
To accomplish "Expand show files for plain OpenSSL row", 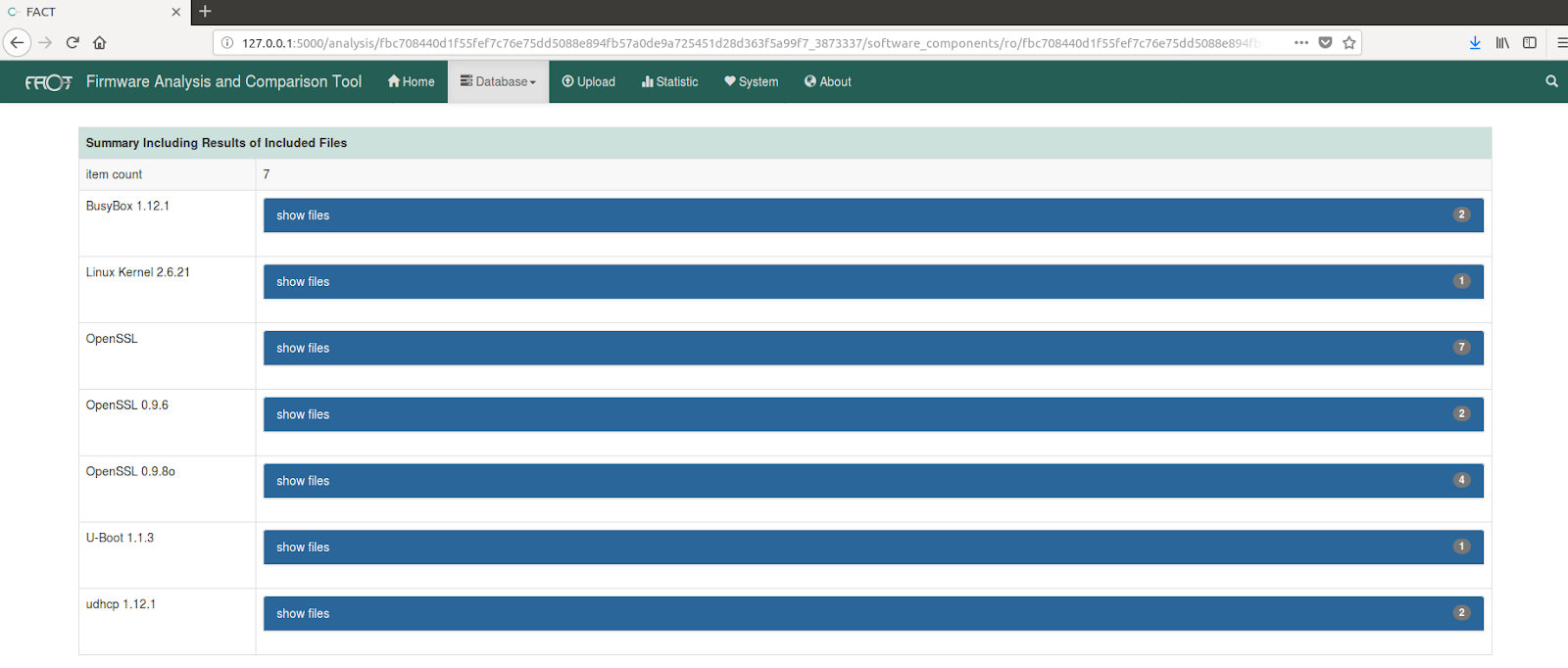I will point(873,348).
